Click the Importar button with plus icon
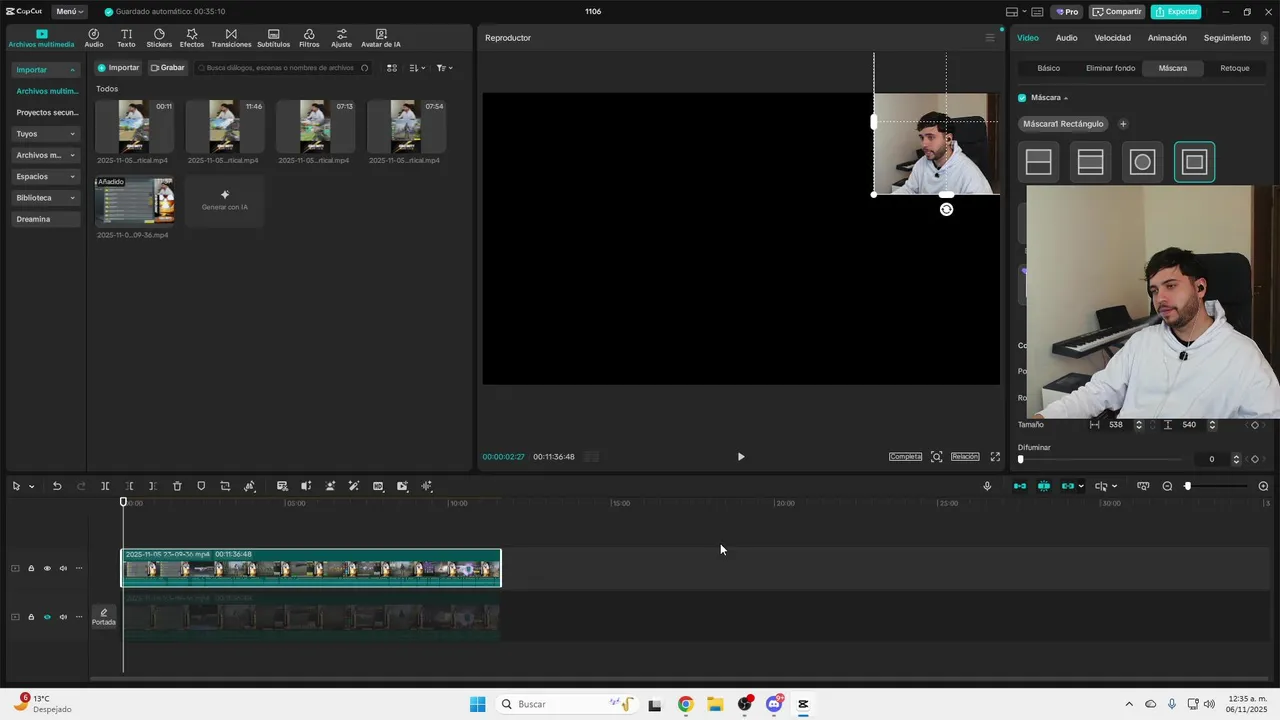The height and width of the screenshot is (720, 1280). pyautogui.click(x=118, y=68)
